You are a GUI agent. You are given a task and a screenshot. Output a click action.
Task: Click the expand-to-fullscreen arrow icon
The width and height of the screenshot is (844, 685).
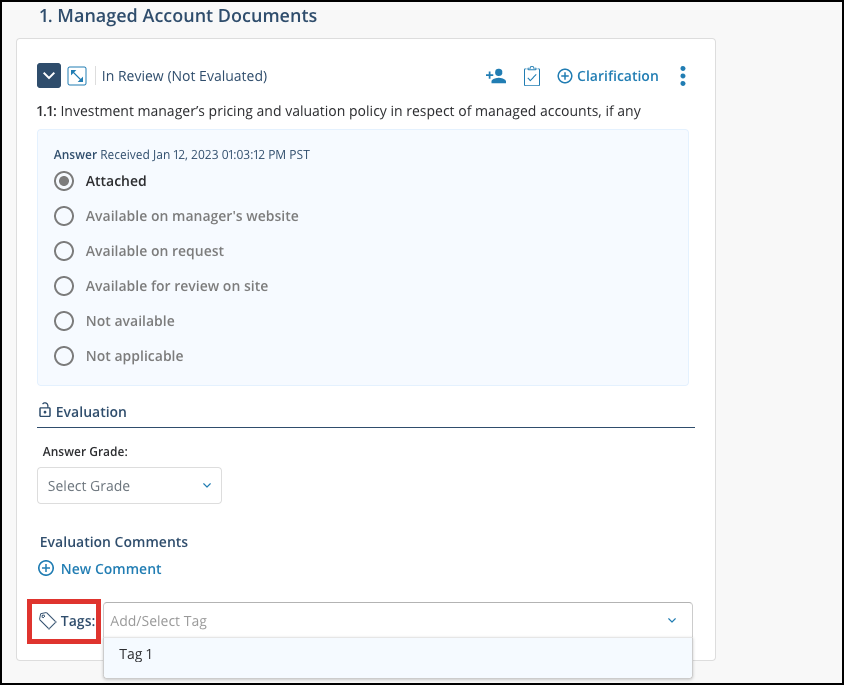click(77, 76)
